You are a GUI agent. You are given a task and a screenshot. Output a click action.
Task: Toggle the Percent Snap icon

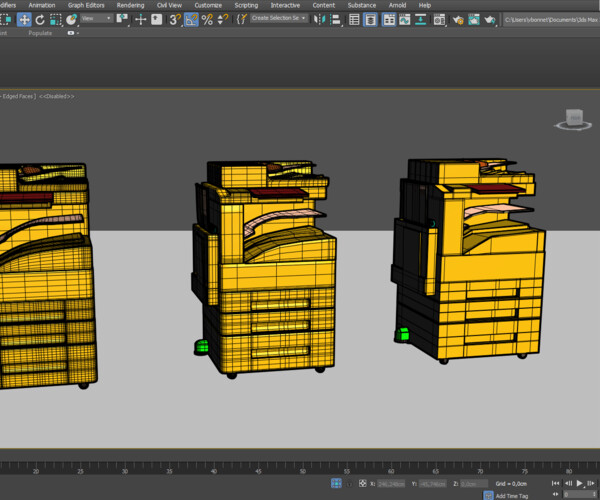(x=207, y=20)
